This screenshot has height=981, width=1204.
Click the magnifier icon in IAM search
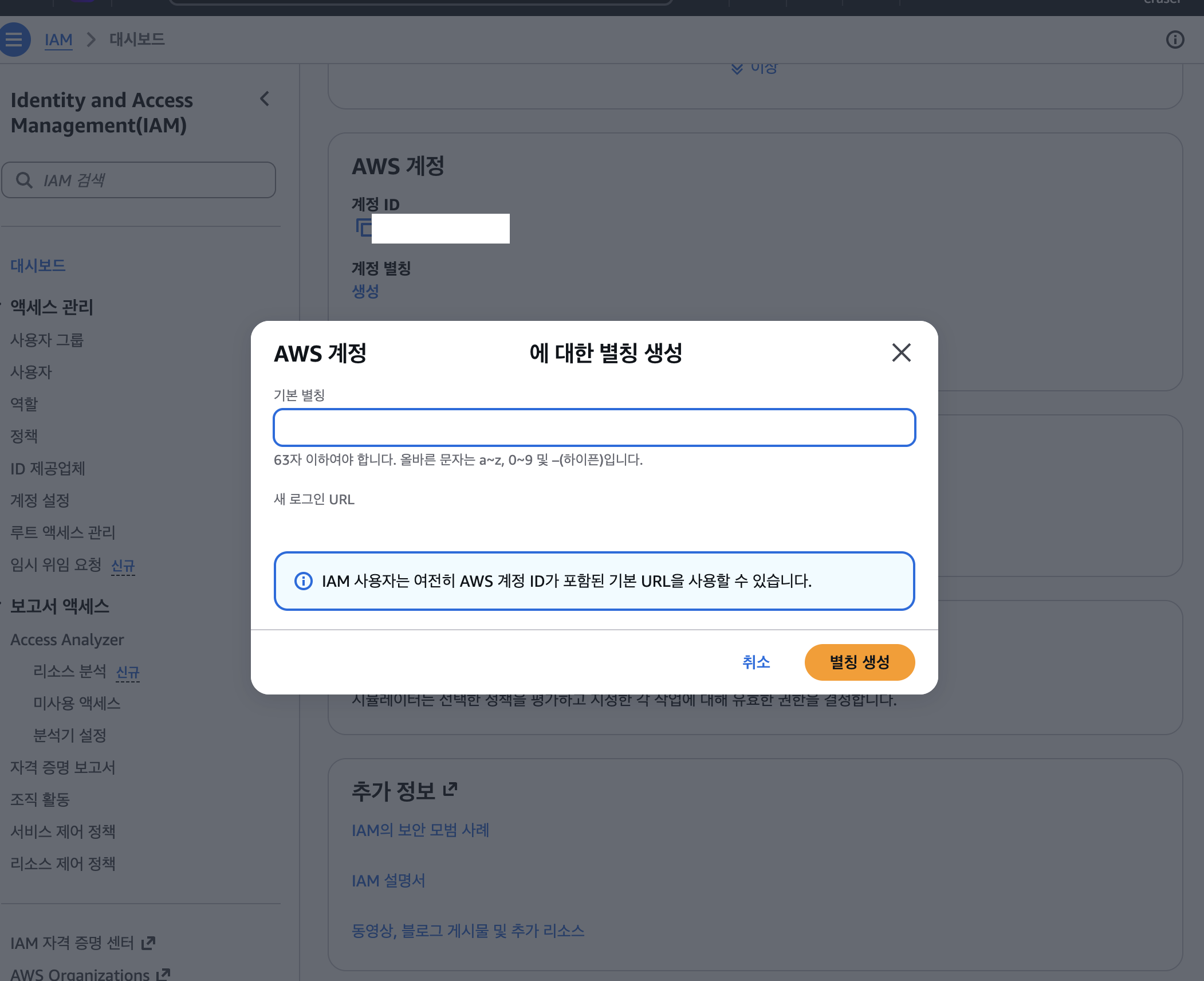(x=24, y=180)
